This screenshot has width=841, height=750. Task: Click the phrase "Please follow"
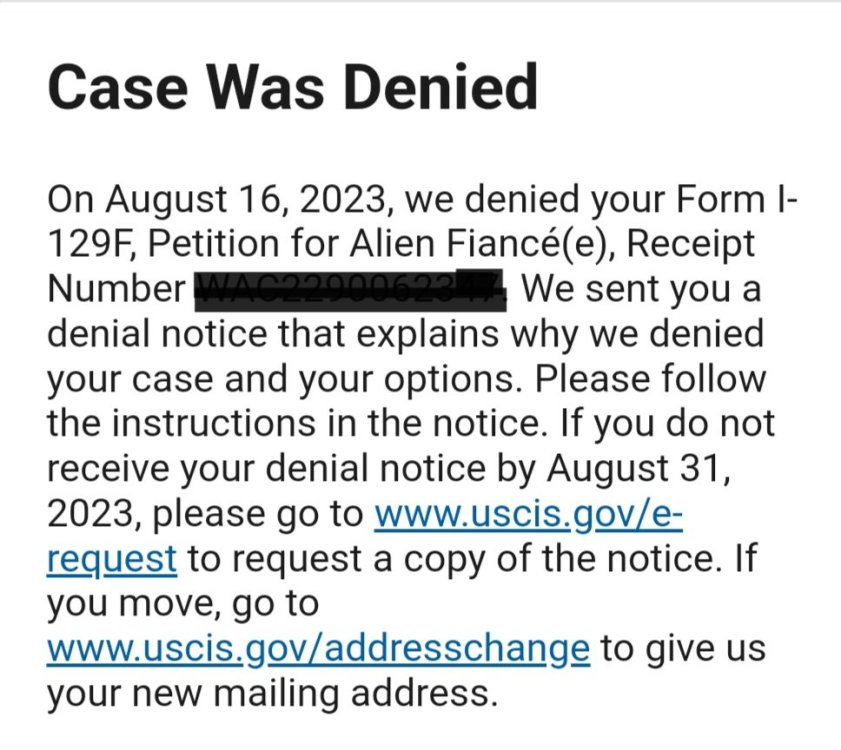point(650,379)
